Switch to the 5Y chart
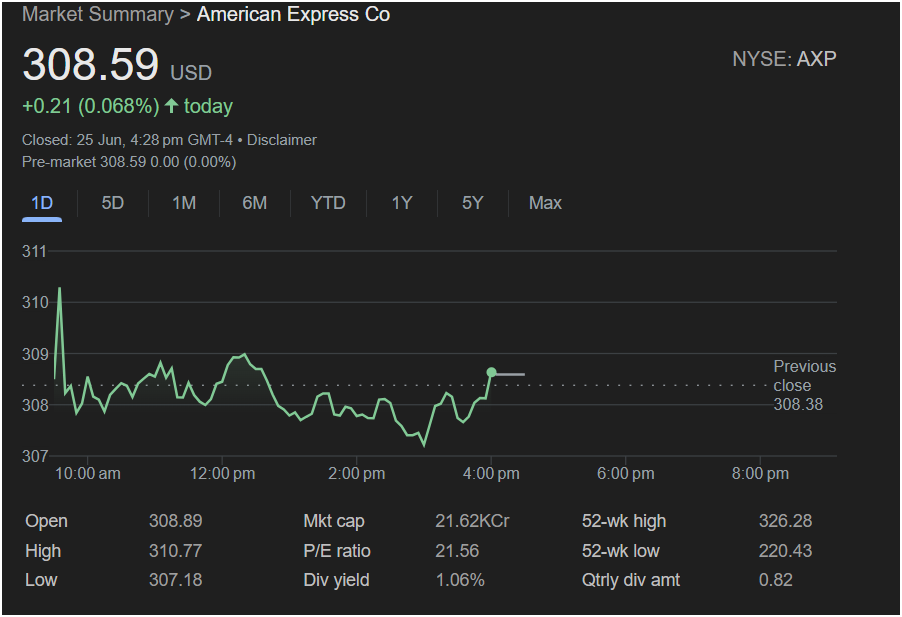The height and width of the screenshot is (617, 902). (472, 203)
